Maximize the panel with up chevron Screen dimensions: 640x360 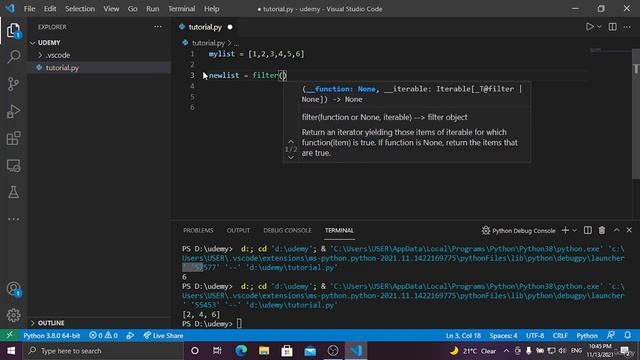tap(616, 230)
